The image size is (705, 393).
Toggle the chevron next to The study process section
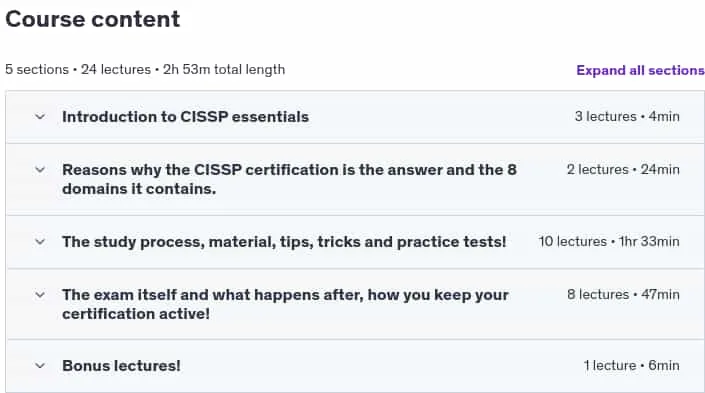click(40, 242)
